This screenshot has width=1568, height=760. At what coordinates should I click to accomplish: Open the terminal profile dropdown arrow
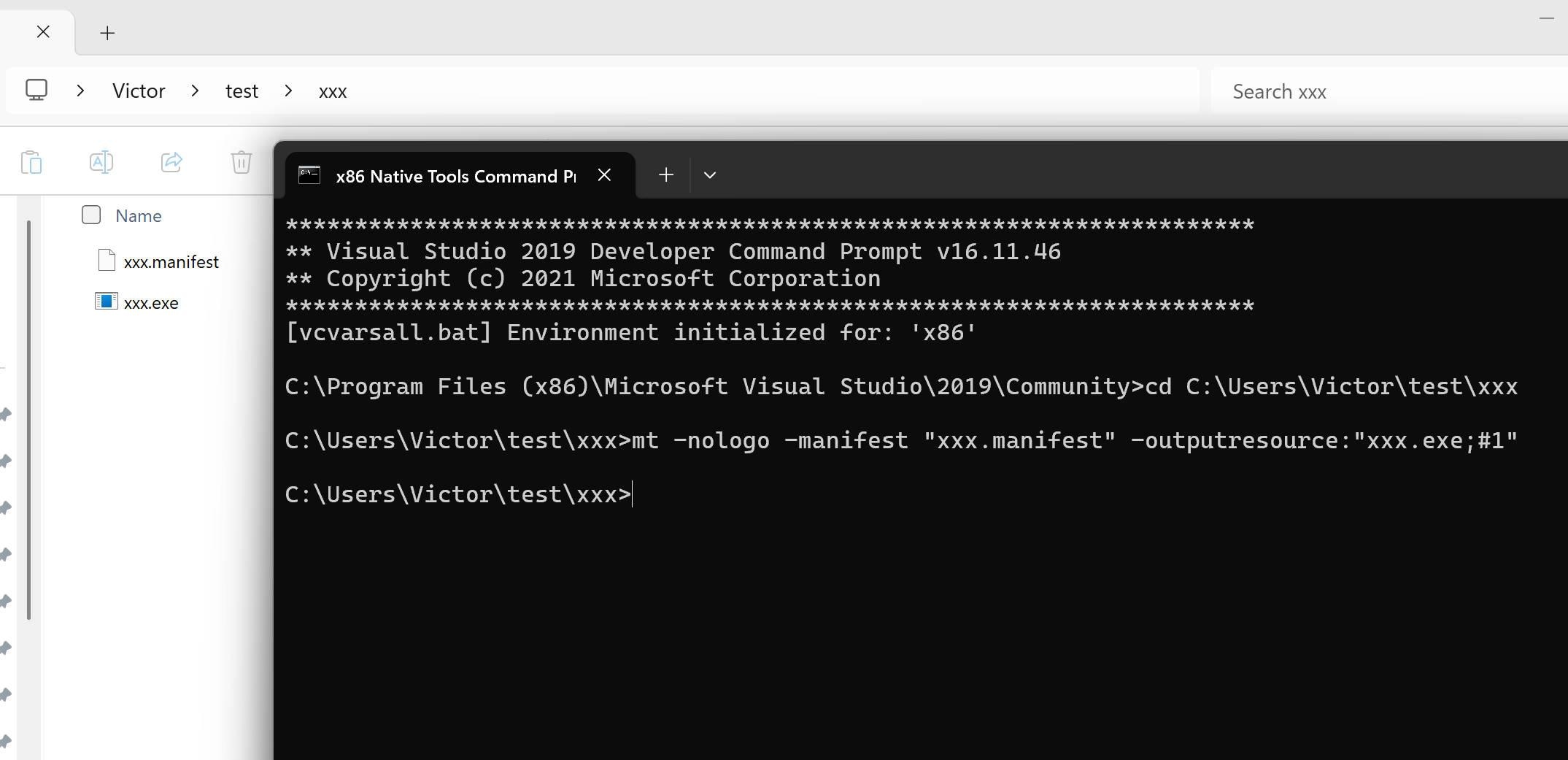[709, 175]
